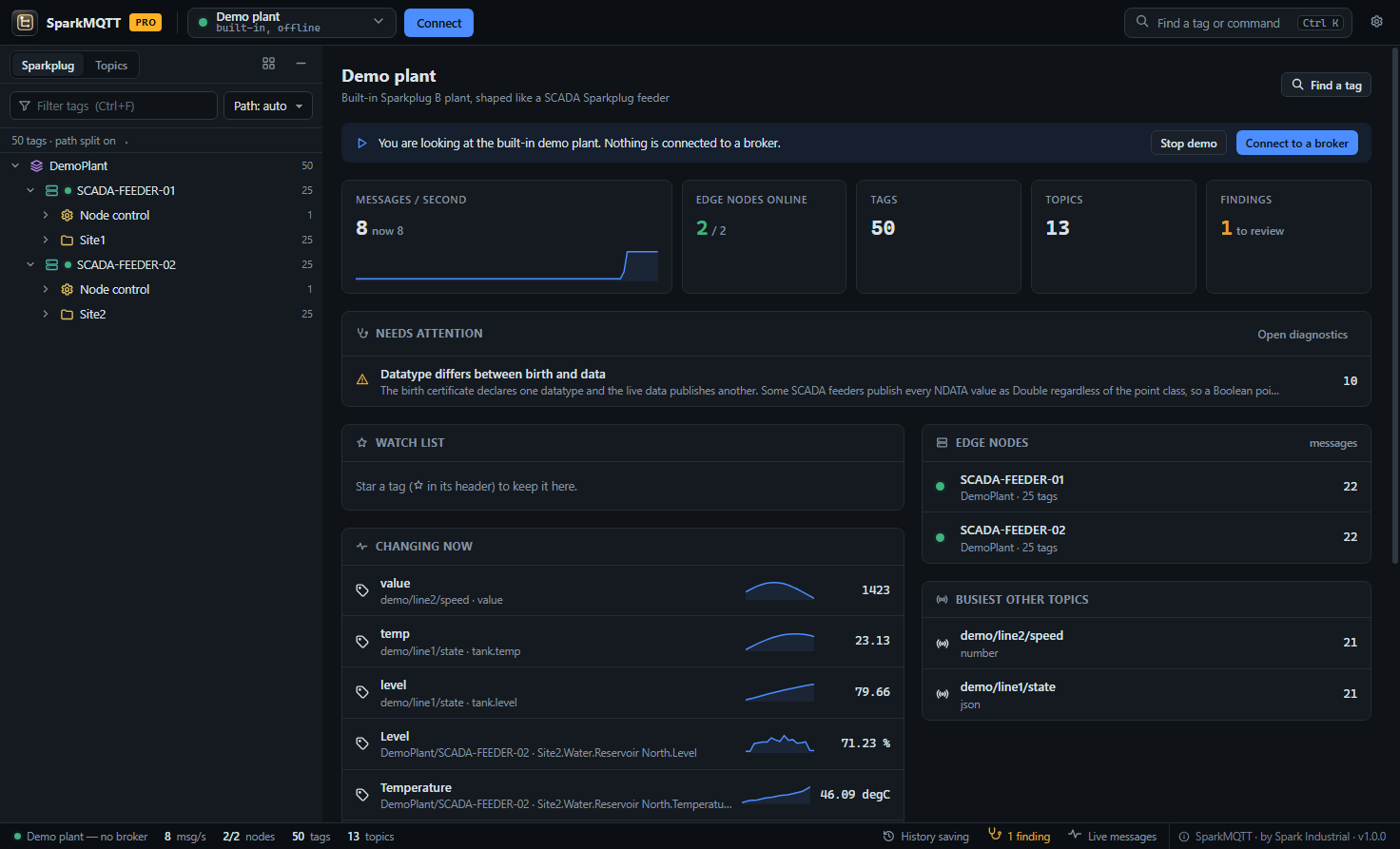The width and height of the screenshot is (1400, 849).
Task: Click the Find a tag button
Action: (1326, 85)
